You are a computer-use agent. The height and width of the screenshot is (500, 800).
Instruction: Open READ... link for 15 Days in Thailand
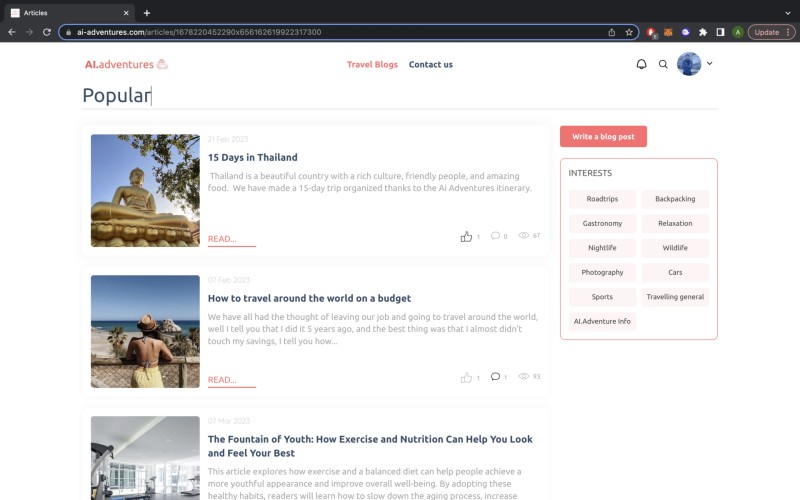[x=231, y=239]
